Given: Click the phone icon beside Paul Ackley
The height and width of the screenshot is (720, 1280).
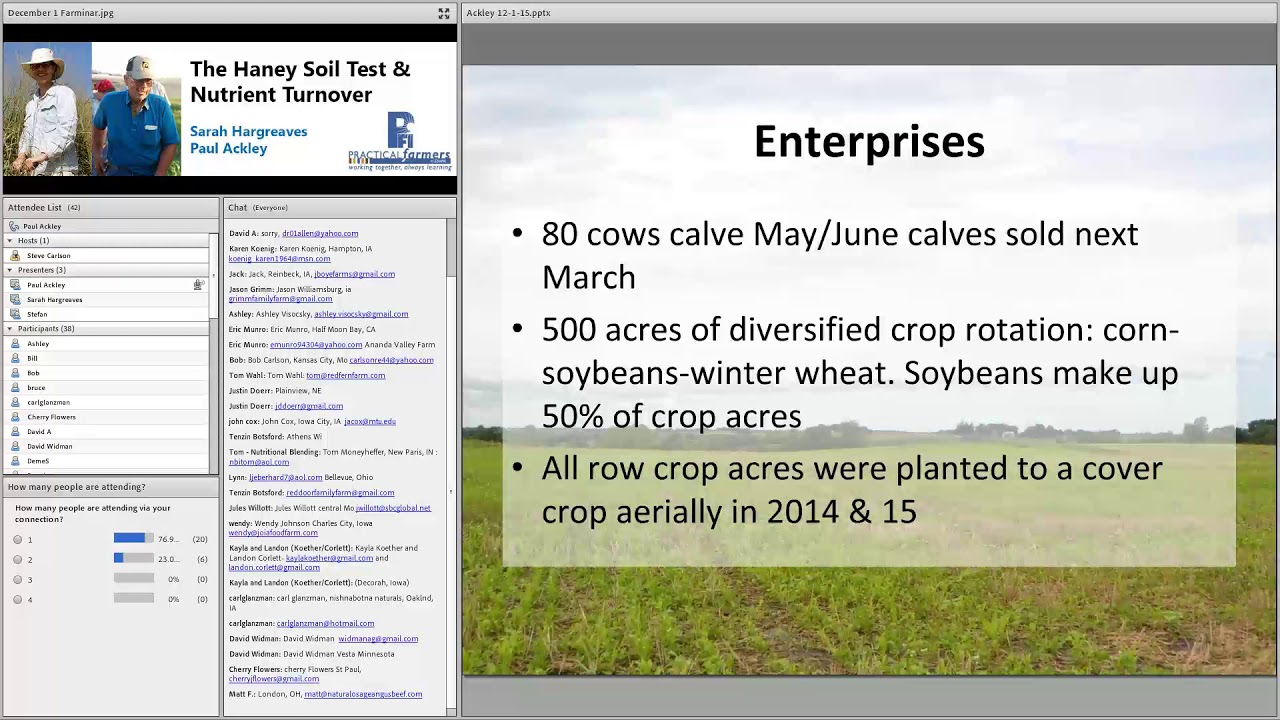Looking at the screenshot, I should [14, 226].
